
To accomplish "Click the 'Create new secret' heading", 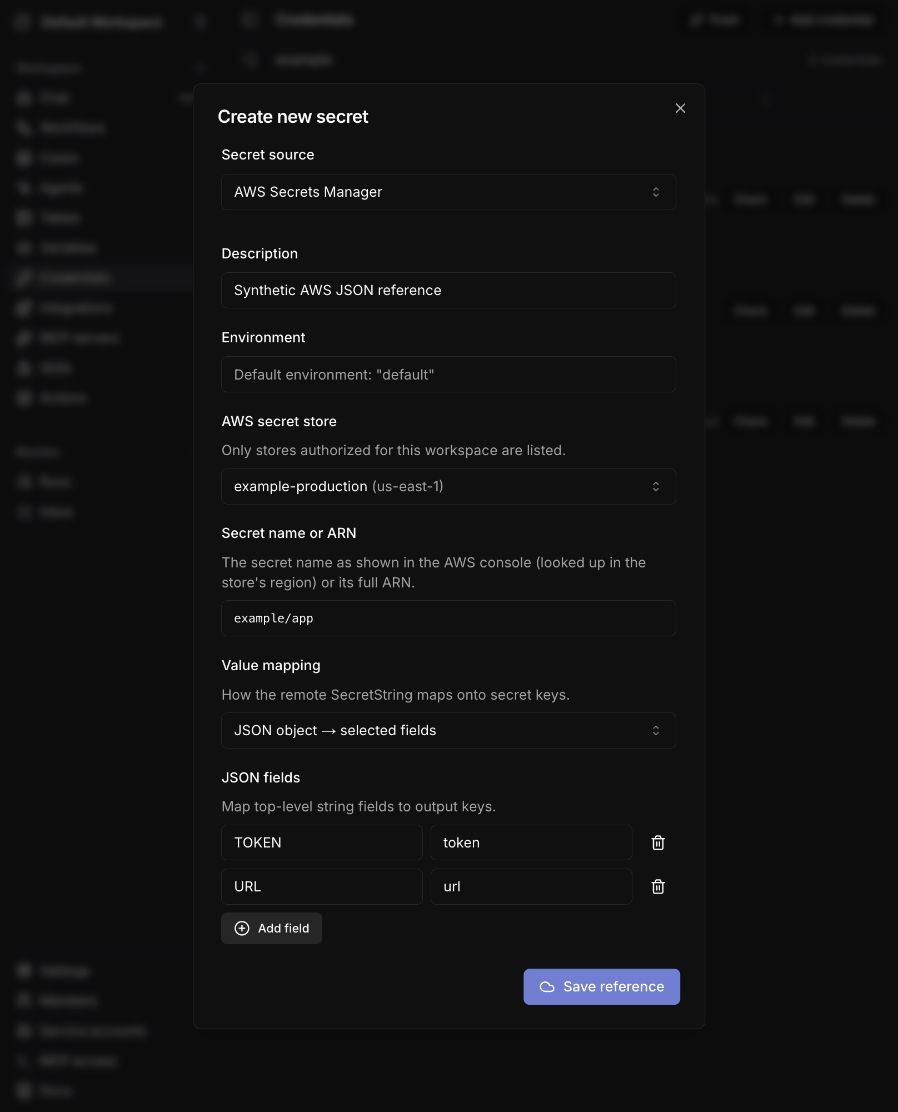I will point(293,116).
